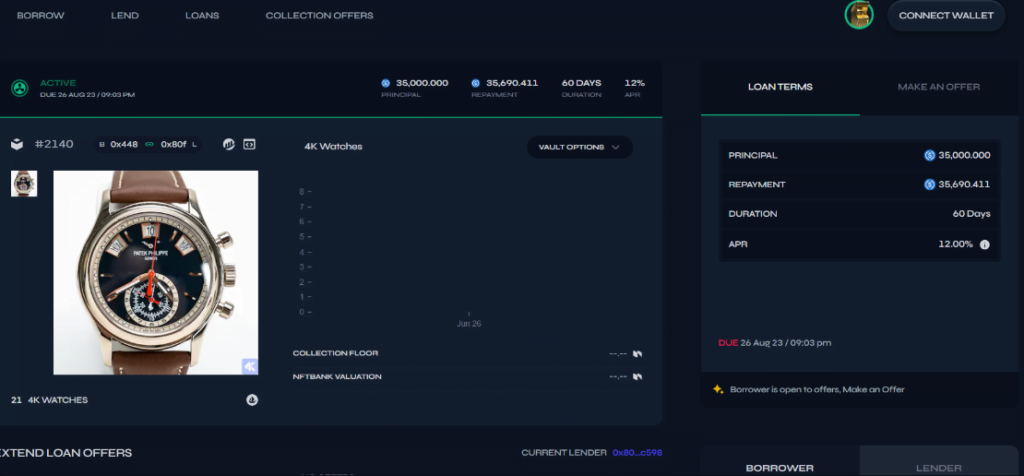The image size is (1024, 476).
Task: Click the APR info icon
Action: (x=985, y=244)
